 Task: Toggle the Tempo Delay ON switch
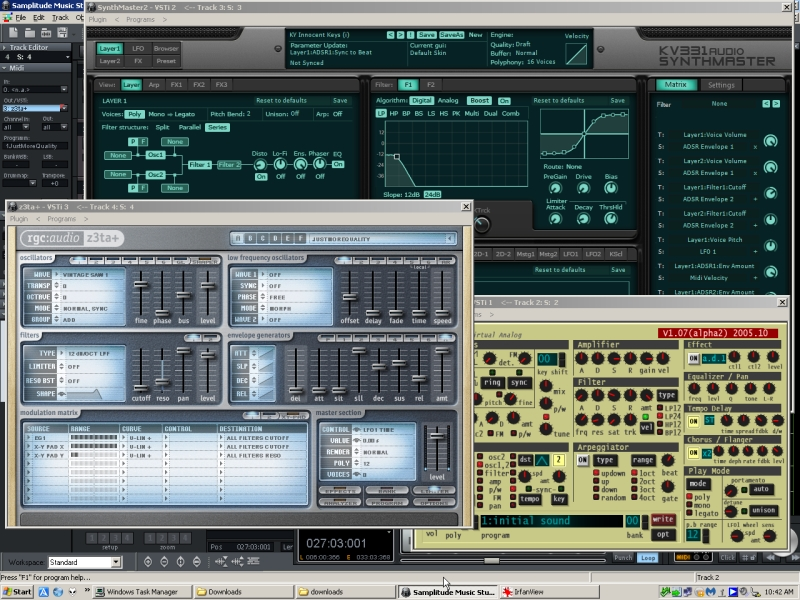tap(694, 420)
